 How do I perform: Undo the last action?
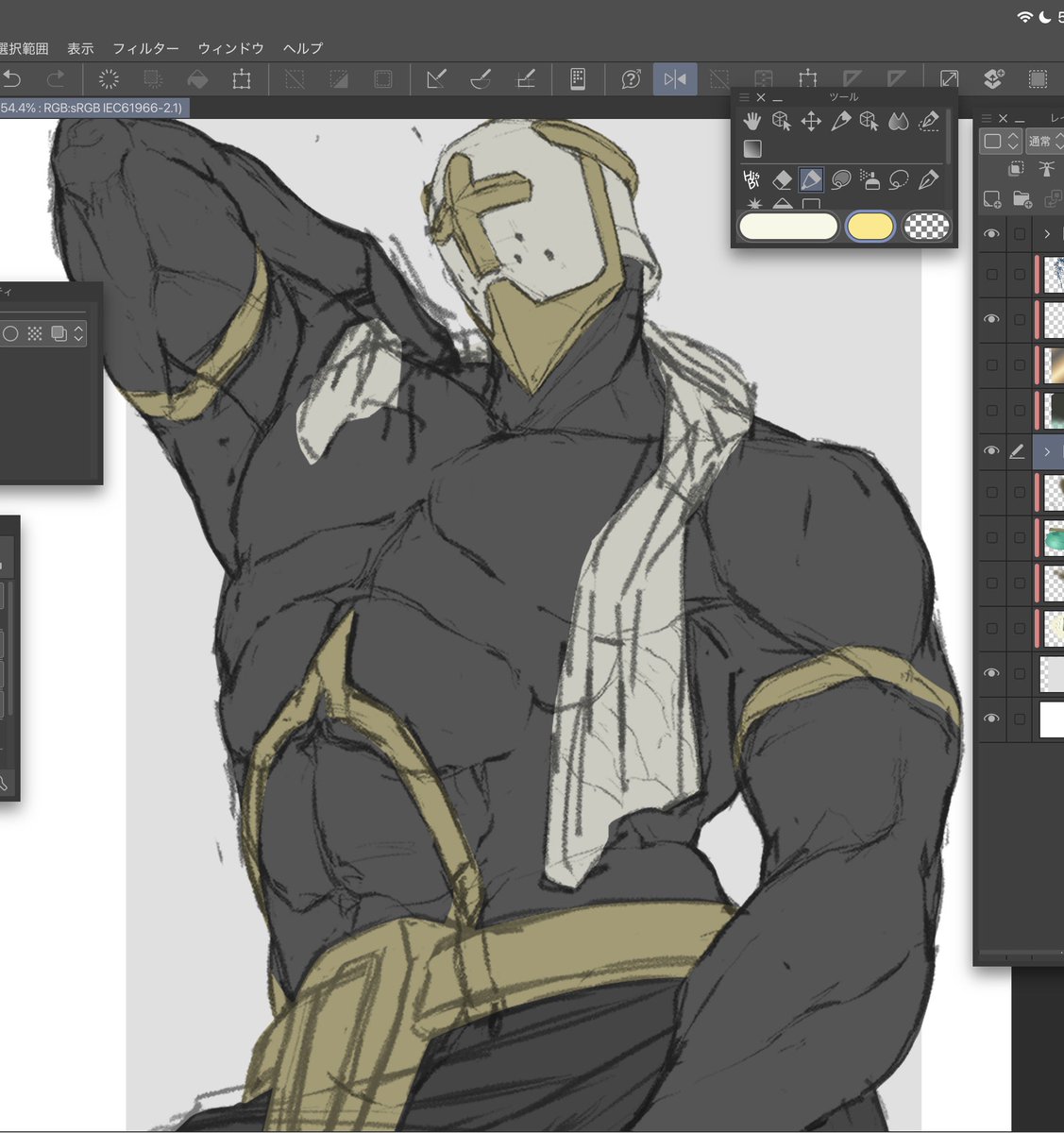[x=11, y=79]
